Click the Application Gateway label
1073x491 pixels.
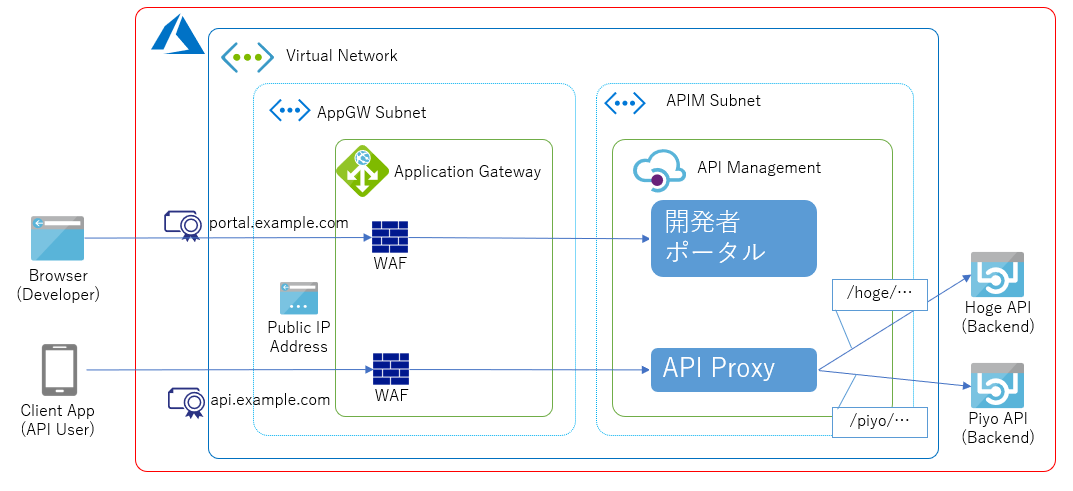(467, 171)
